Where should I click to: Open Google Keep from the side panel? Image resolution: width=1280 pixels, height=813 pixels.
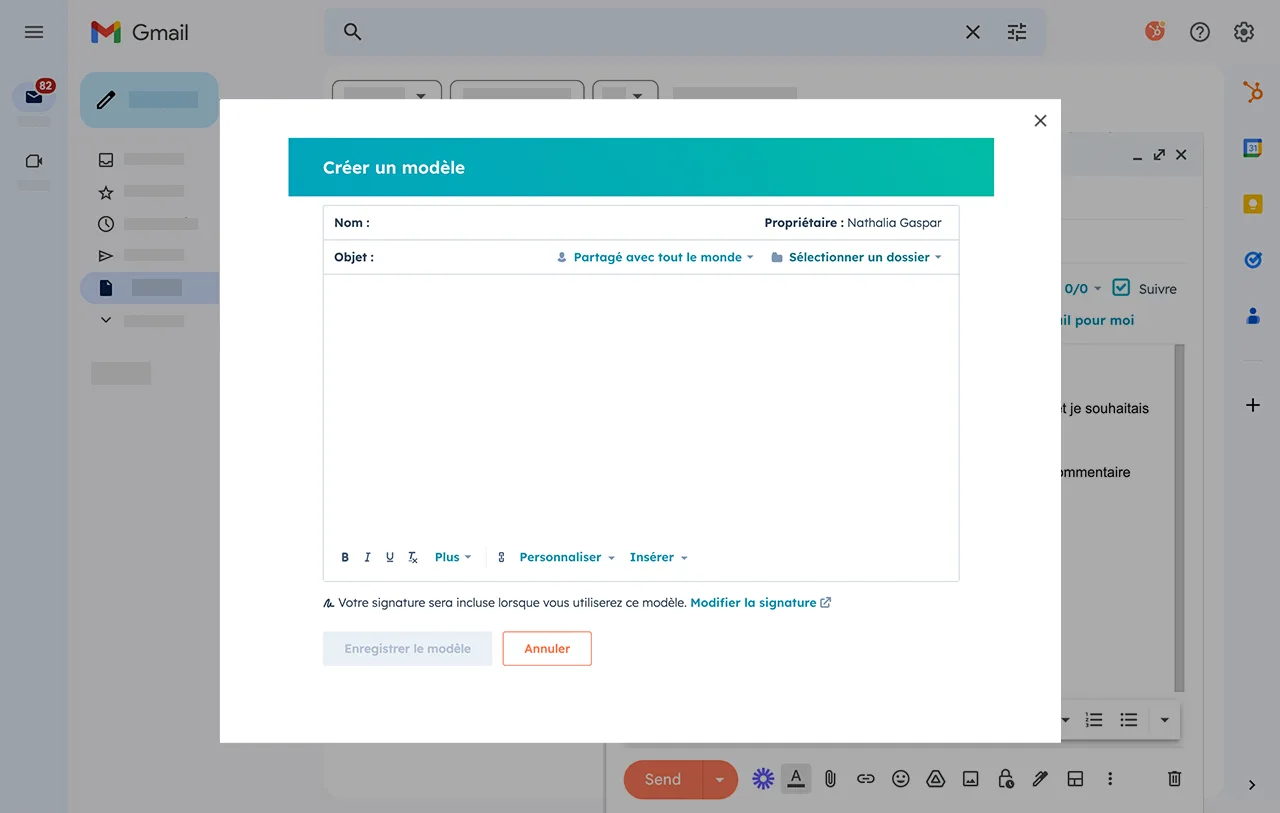[1252, 204]
